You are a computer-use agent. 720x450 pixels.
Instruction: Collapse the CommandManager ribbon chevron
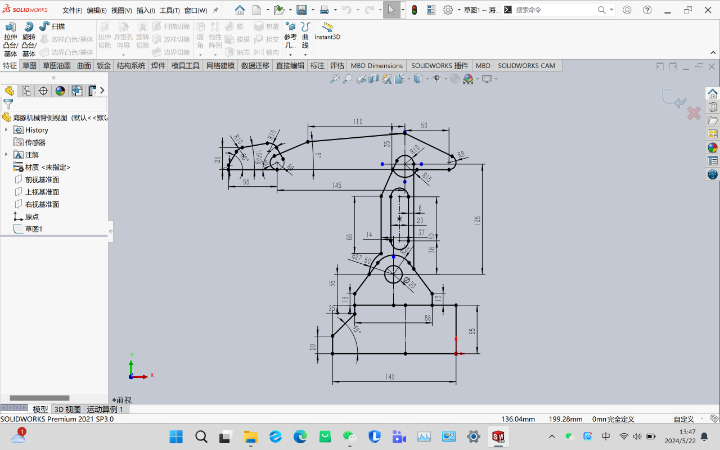pos(713,53)
